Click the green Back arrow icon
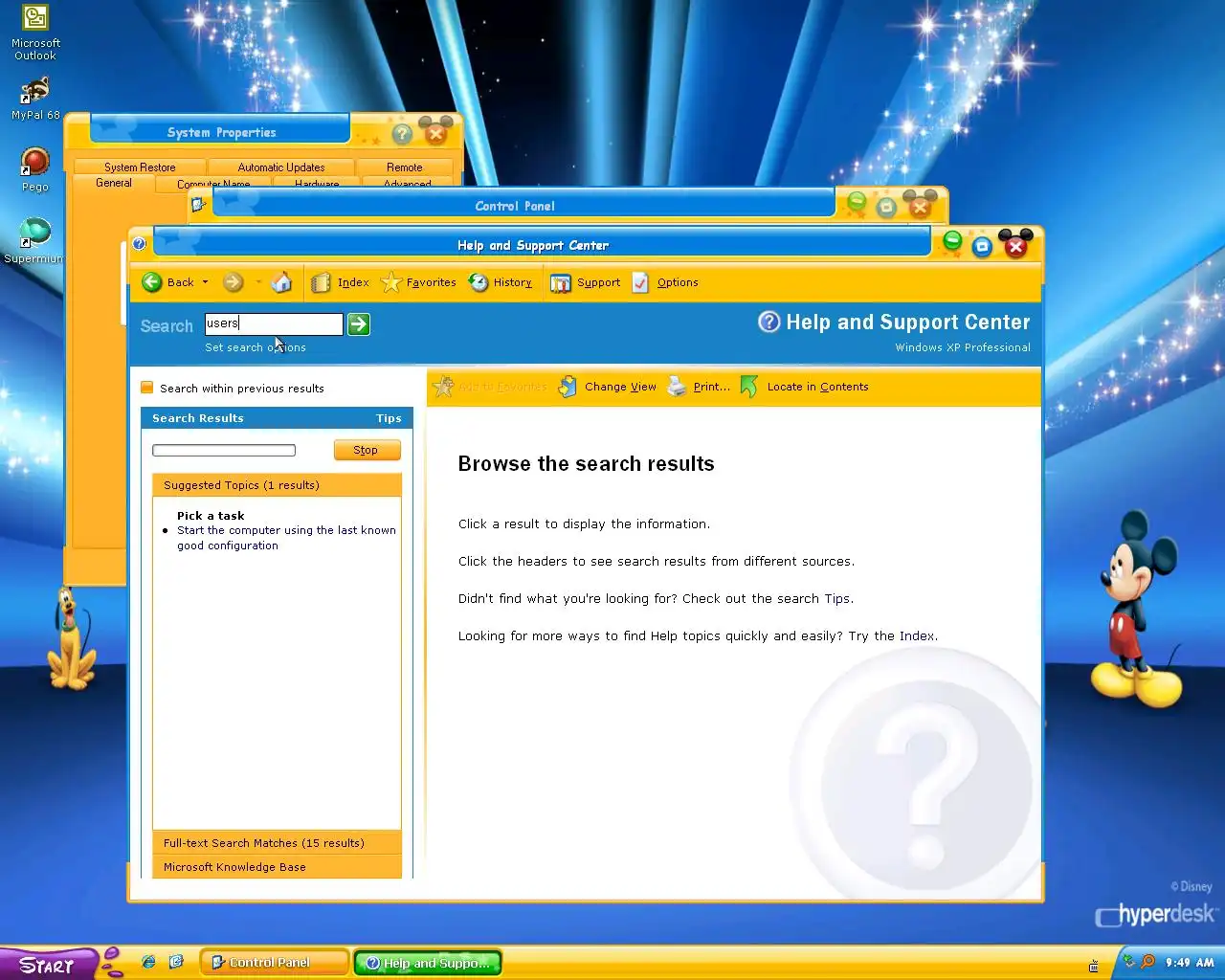 click(x=151, y=282)
